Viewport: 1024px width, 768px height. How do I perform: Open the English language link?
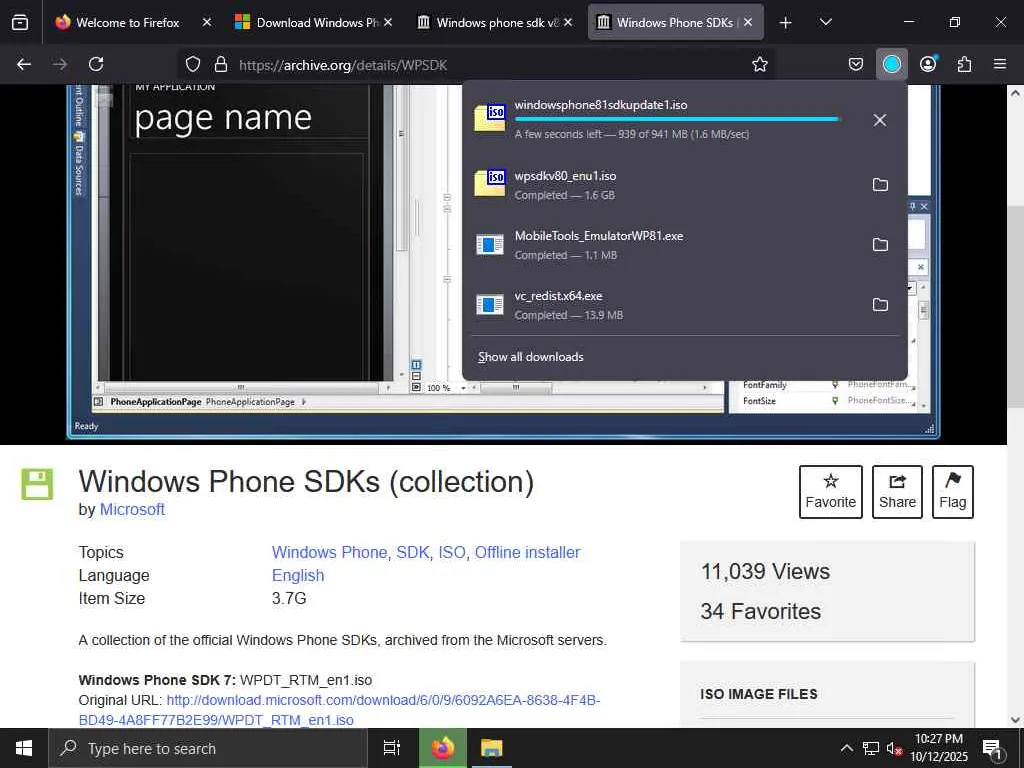(298, 575)
